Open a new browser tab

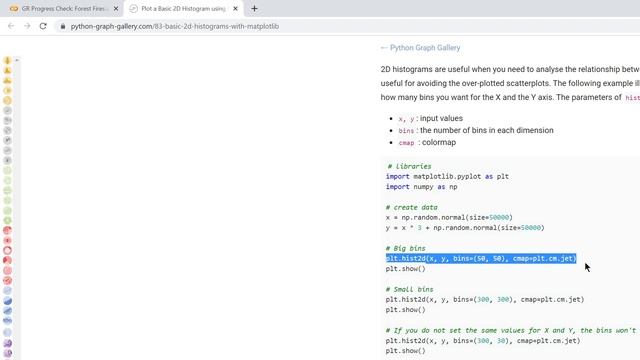point(254,8)
